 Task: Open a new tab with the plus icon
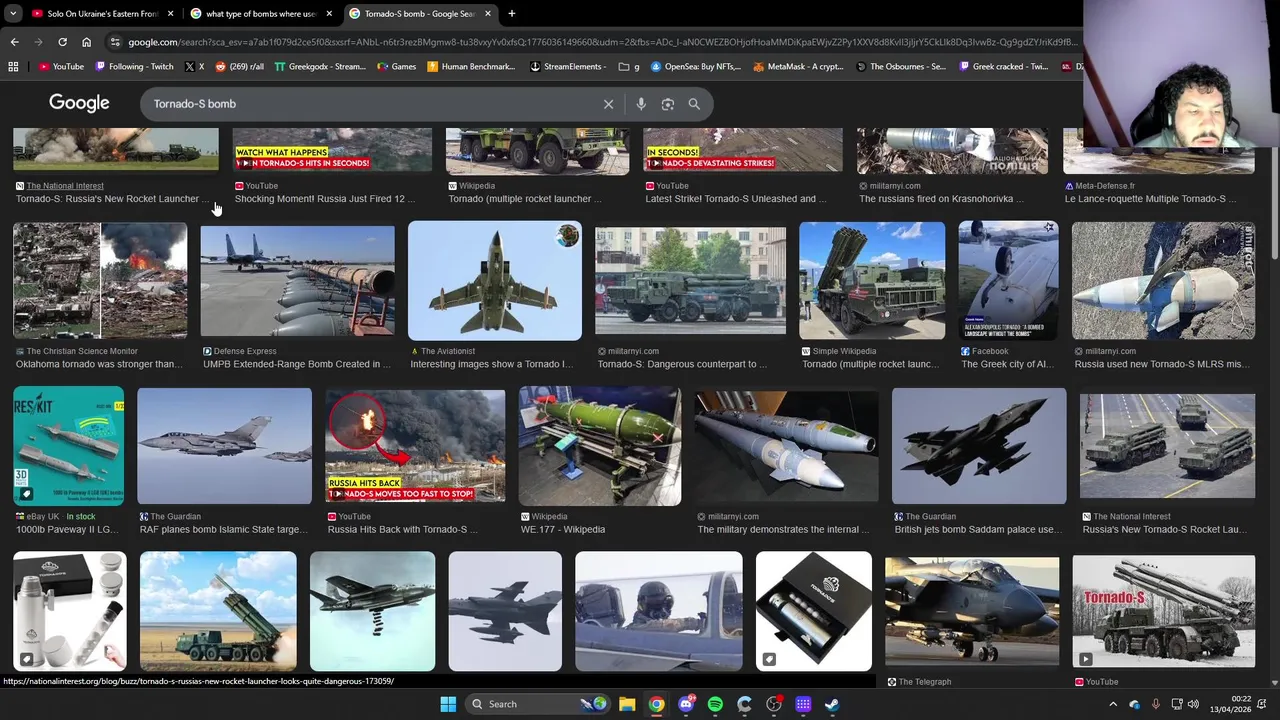pos(511,14)
